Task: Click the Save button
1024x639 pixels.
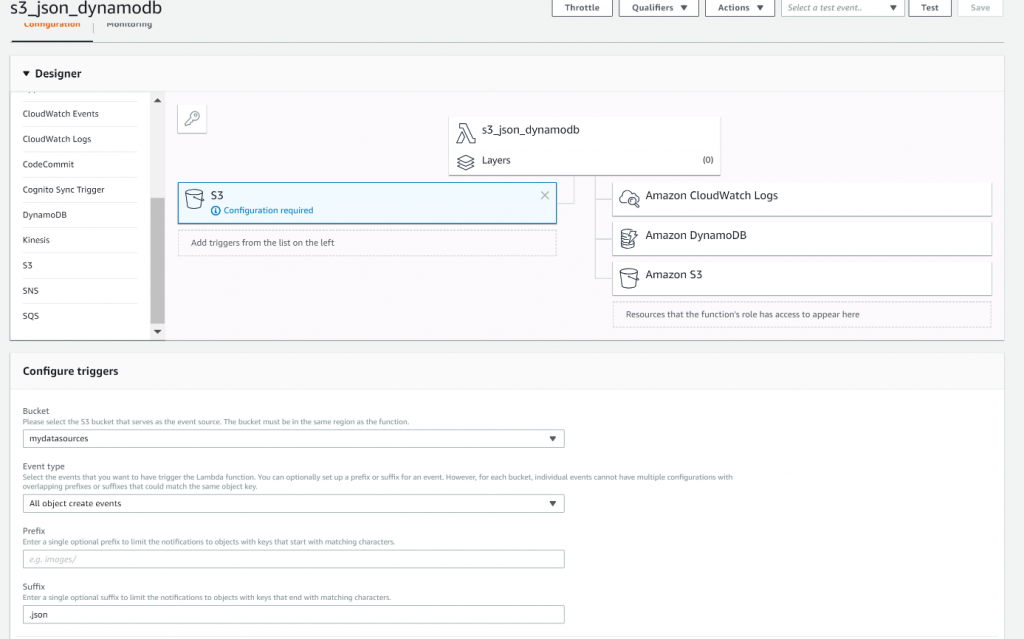Action: click(980, 8)
